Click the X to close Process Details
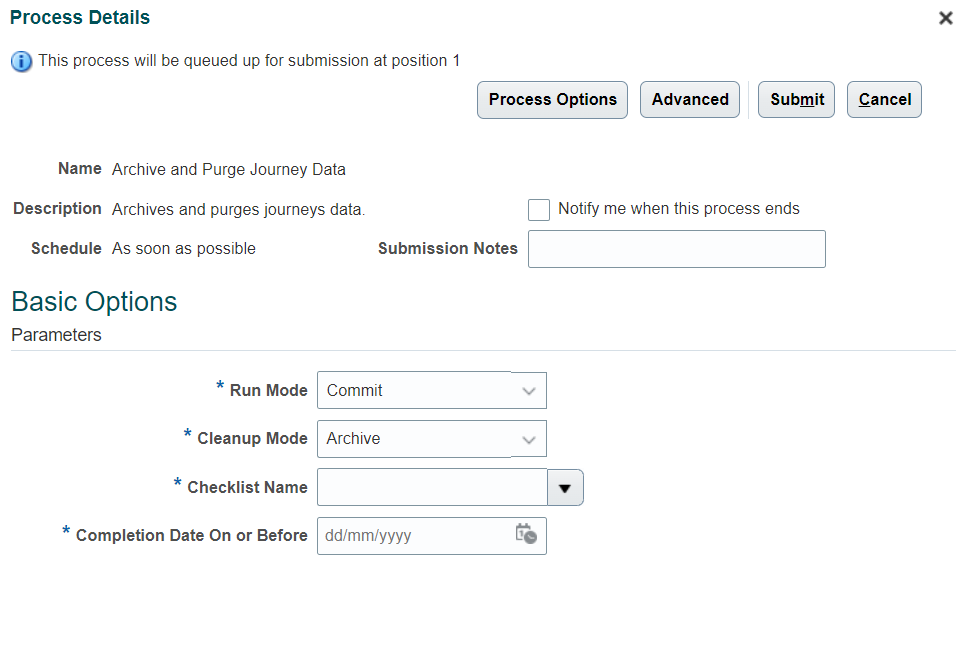 tap(945, 17)
